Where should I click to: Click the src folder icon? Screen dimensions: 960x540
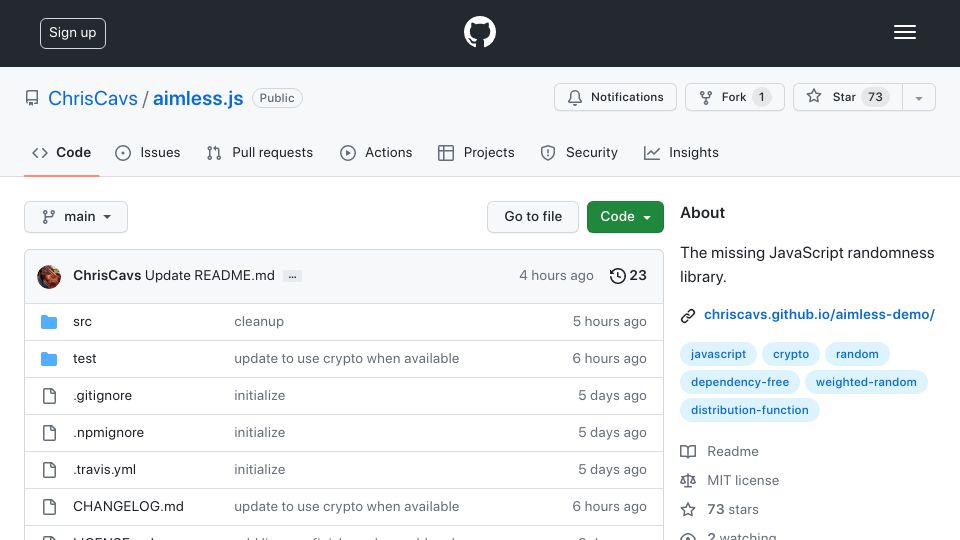pos(49,321)
